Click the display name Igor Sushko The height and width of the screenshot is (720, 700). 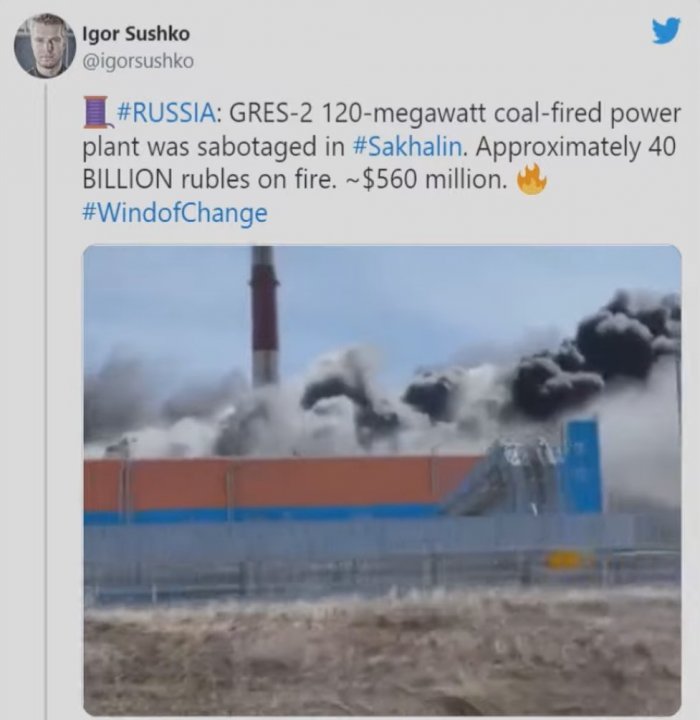(135, 34)
